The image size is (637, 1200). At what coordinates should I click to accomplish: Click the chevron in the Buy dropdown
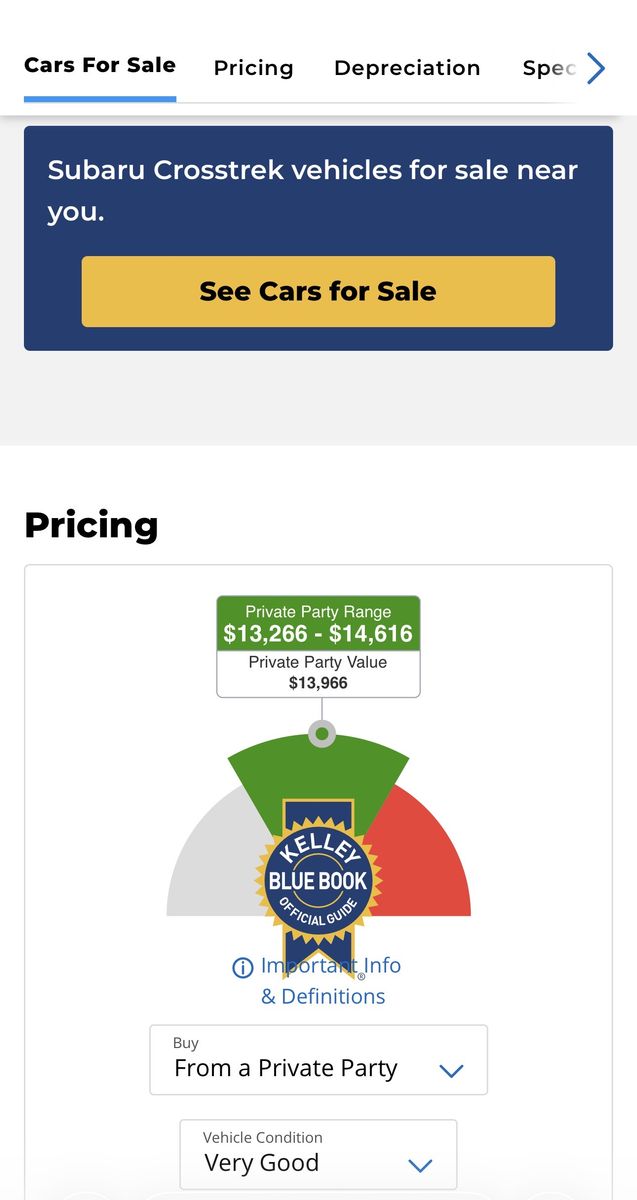tap(452, 1071)
